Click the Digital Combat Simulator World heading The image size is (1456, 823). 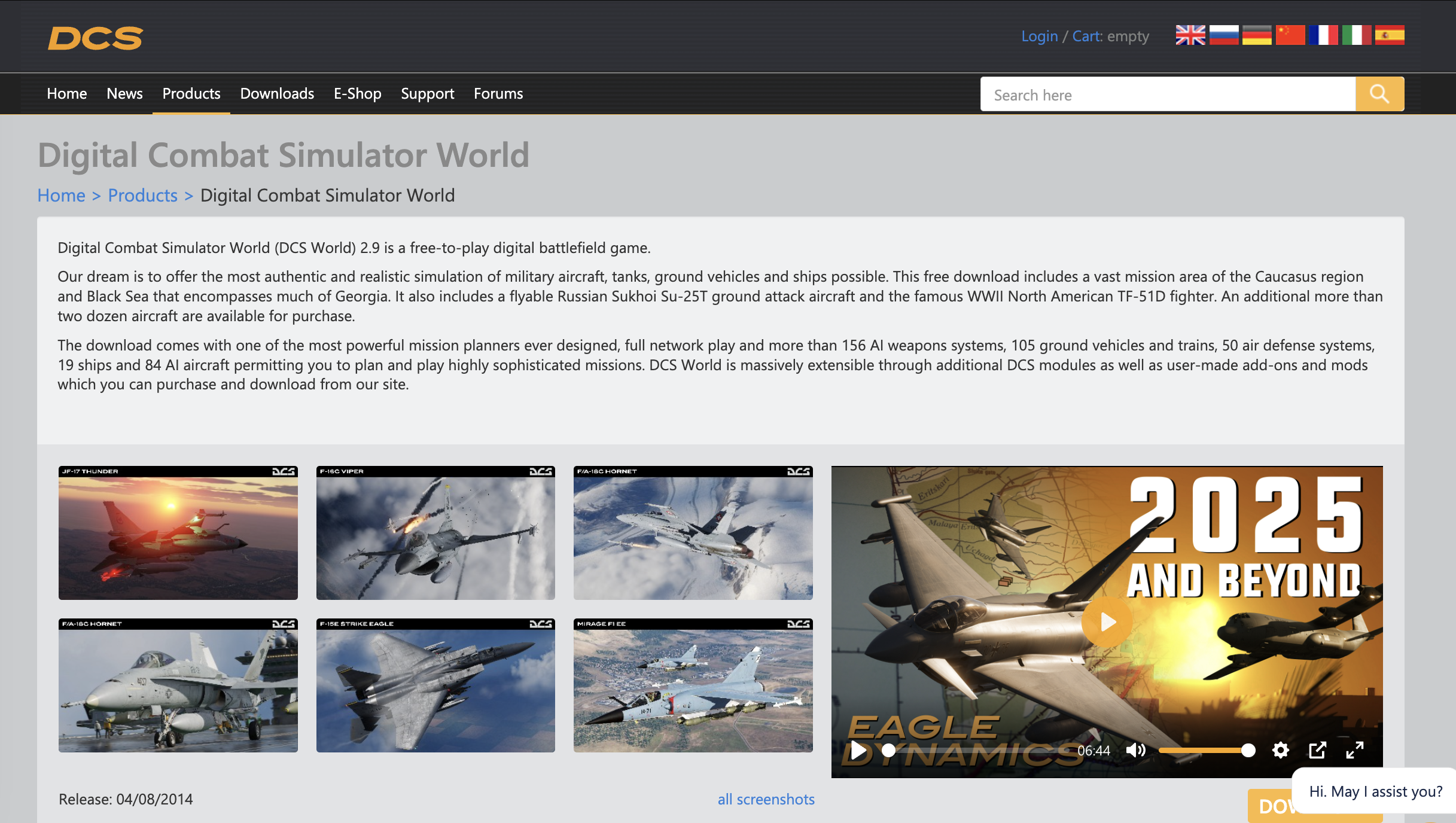click(x=284, y=155)
